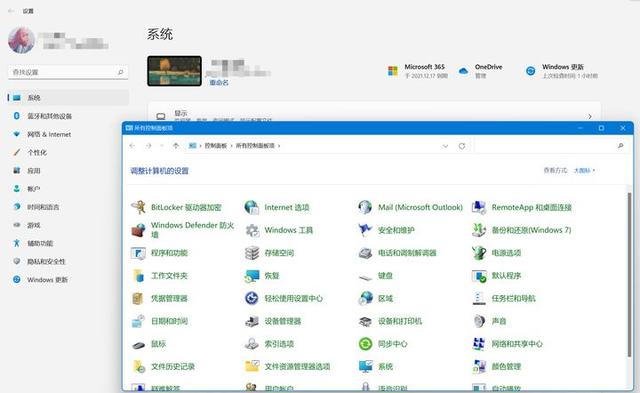Select 时间和语言 in Settings sidebar
This screenshot has height=393, width=640.
point(68,207)
